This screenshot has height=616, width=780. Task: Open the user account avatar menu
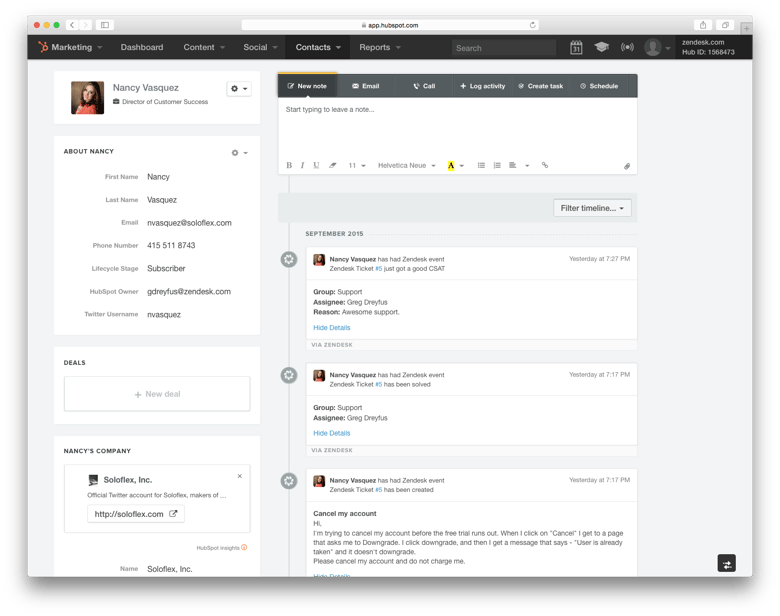coord(657,48)
